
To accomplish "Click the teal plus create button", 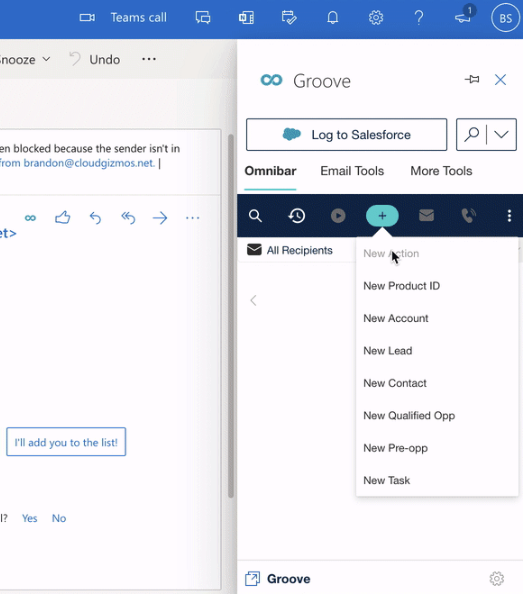I will [x=382, y=216].
